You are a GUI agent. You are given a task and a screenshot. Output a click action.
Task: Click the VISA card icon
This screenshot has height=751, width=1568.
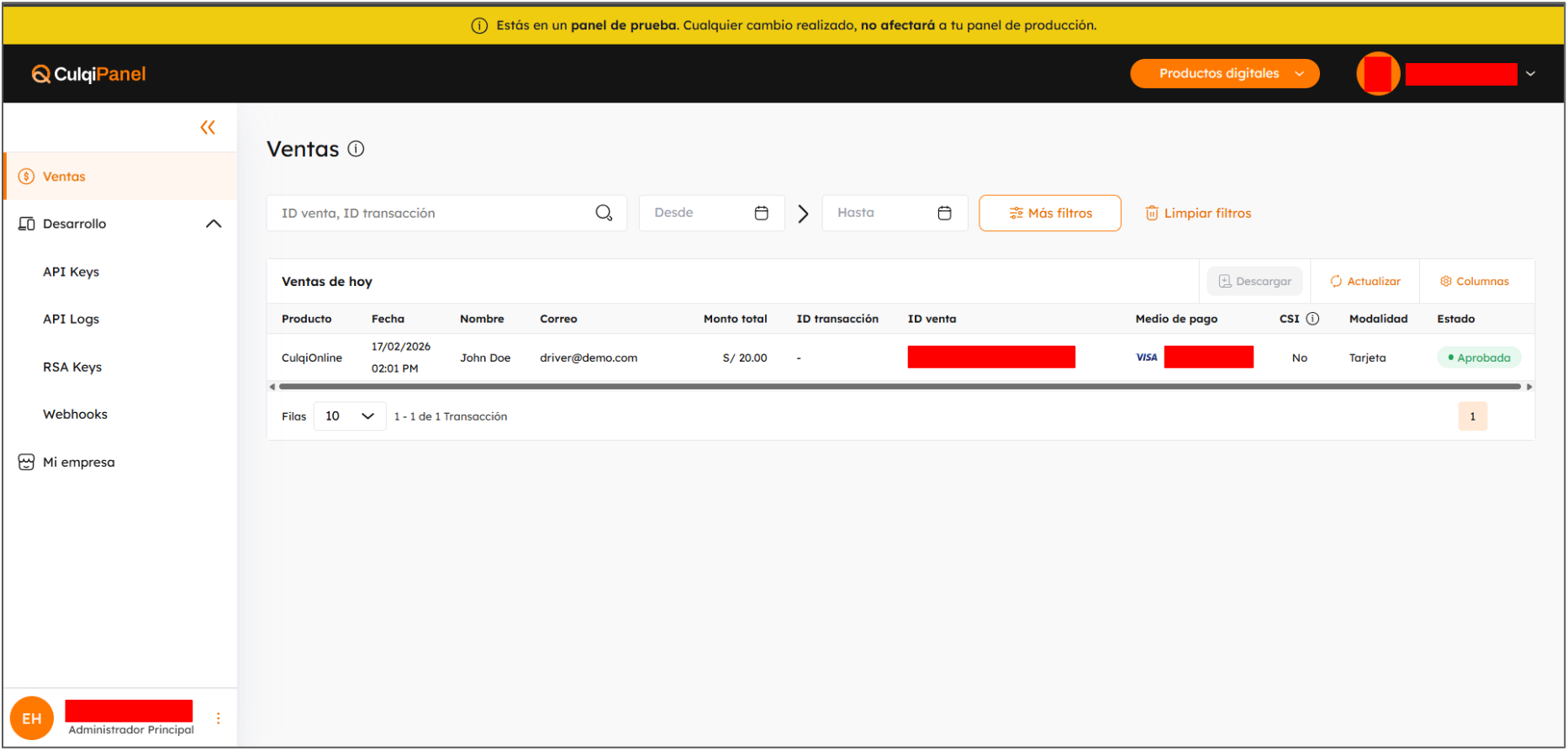[1147, 357]
